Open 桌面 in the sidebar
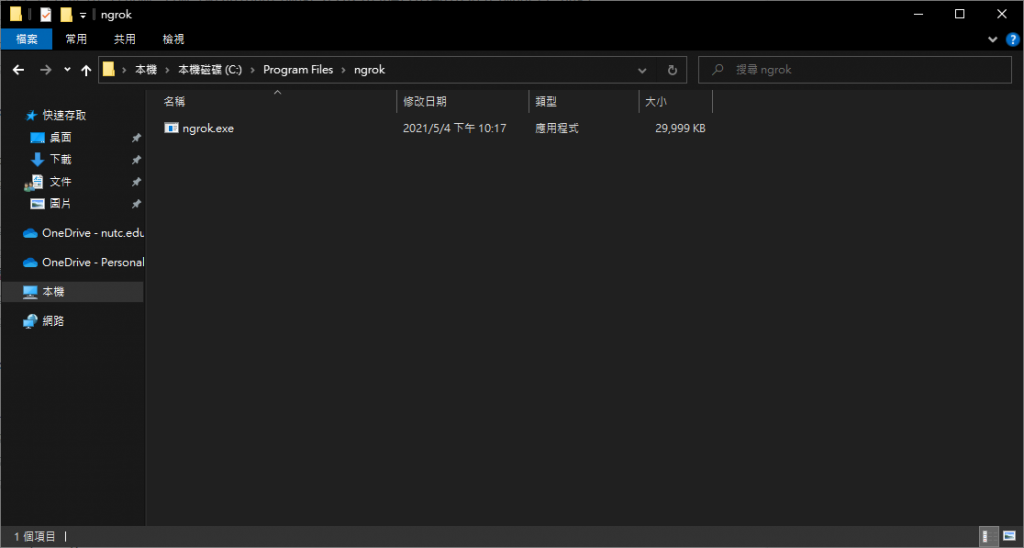The image size is (1024, 548). 60,138
